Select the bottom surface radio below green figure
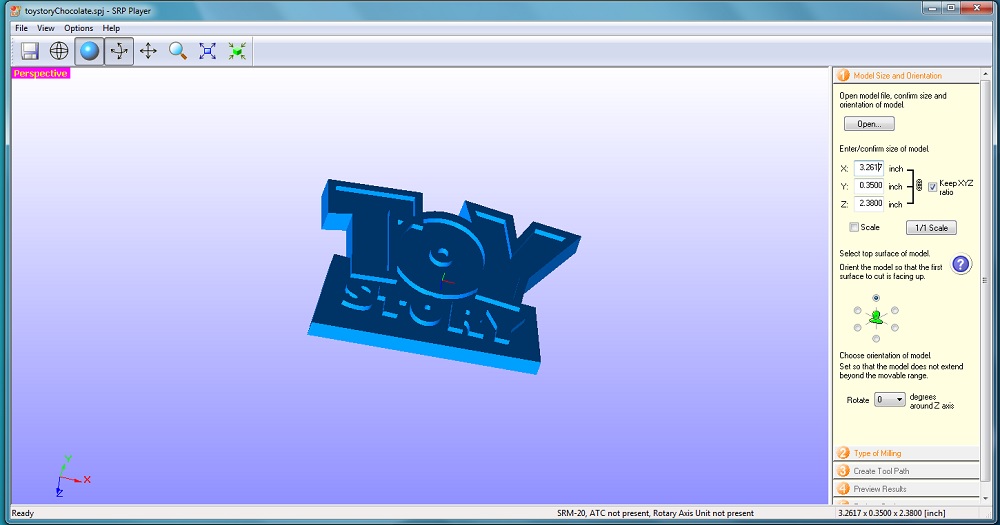 (x=876, y=339)
